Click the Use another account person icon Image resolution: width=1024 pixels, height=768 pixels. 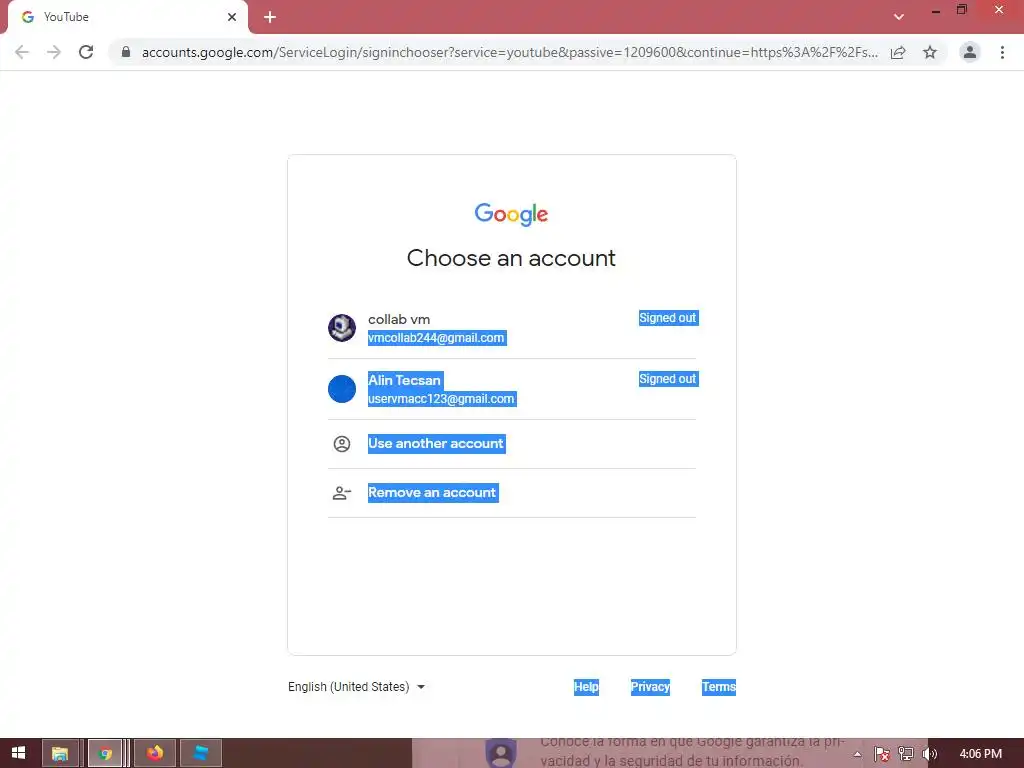pos(342,444)
